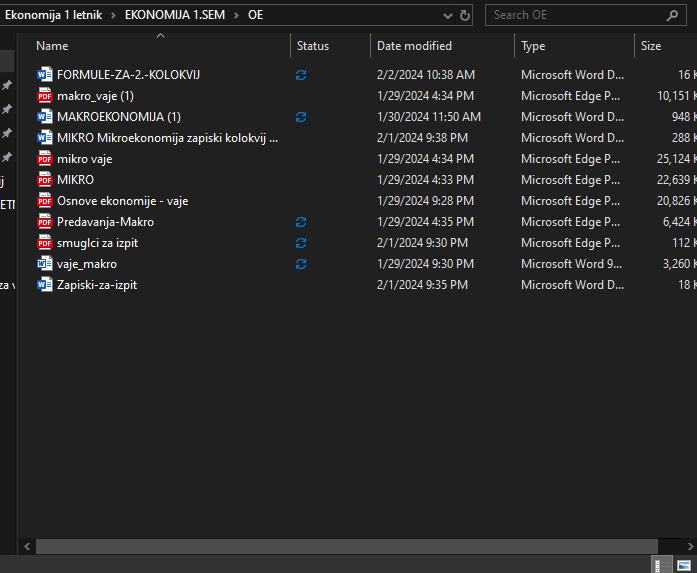Expand chevron after Ekonomija 1 letnik in breadcrumb
697x573 pixels.
click(x=114, y=15)
